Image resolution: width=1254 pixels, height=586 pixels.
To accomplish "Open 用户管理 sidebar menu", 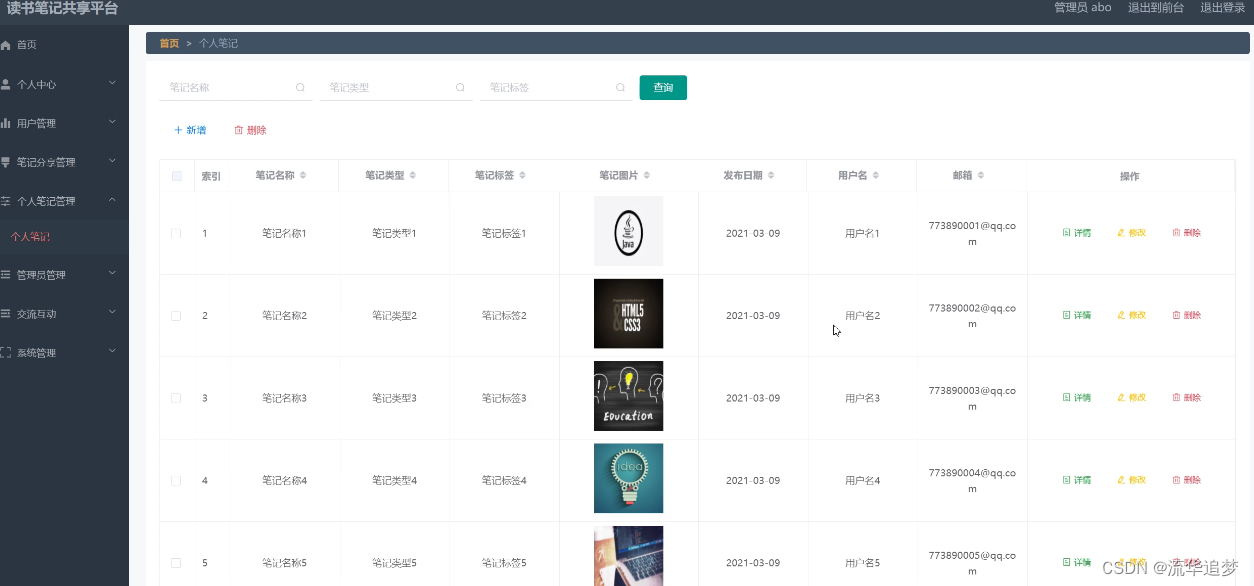I will pos(64,123).
